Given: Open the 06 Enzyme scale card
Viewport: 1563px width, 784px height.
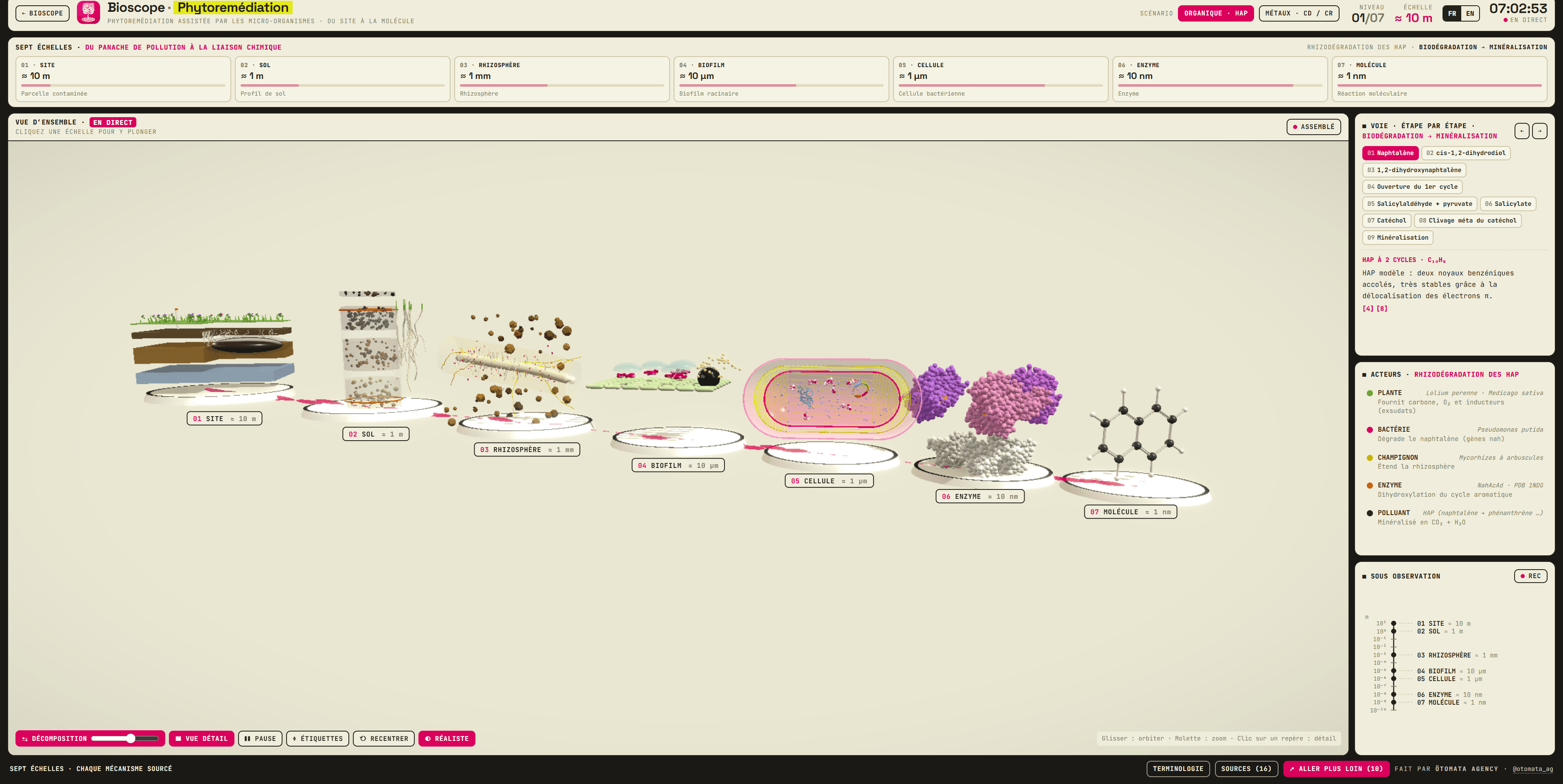Looking at the screenshot, I should coord(1219,79).
